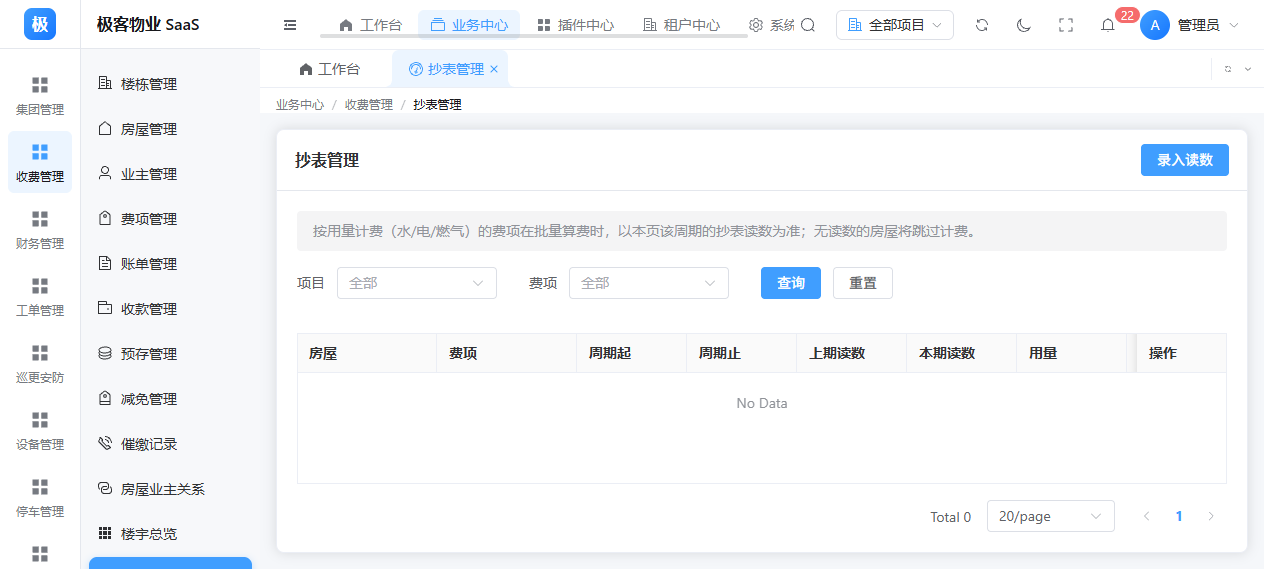1264x569 pixels.
Task: Open 20/page page size dropdown
Action: [x=1051, y=516]
